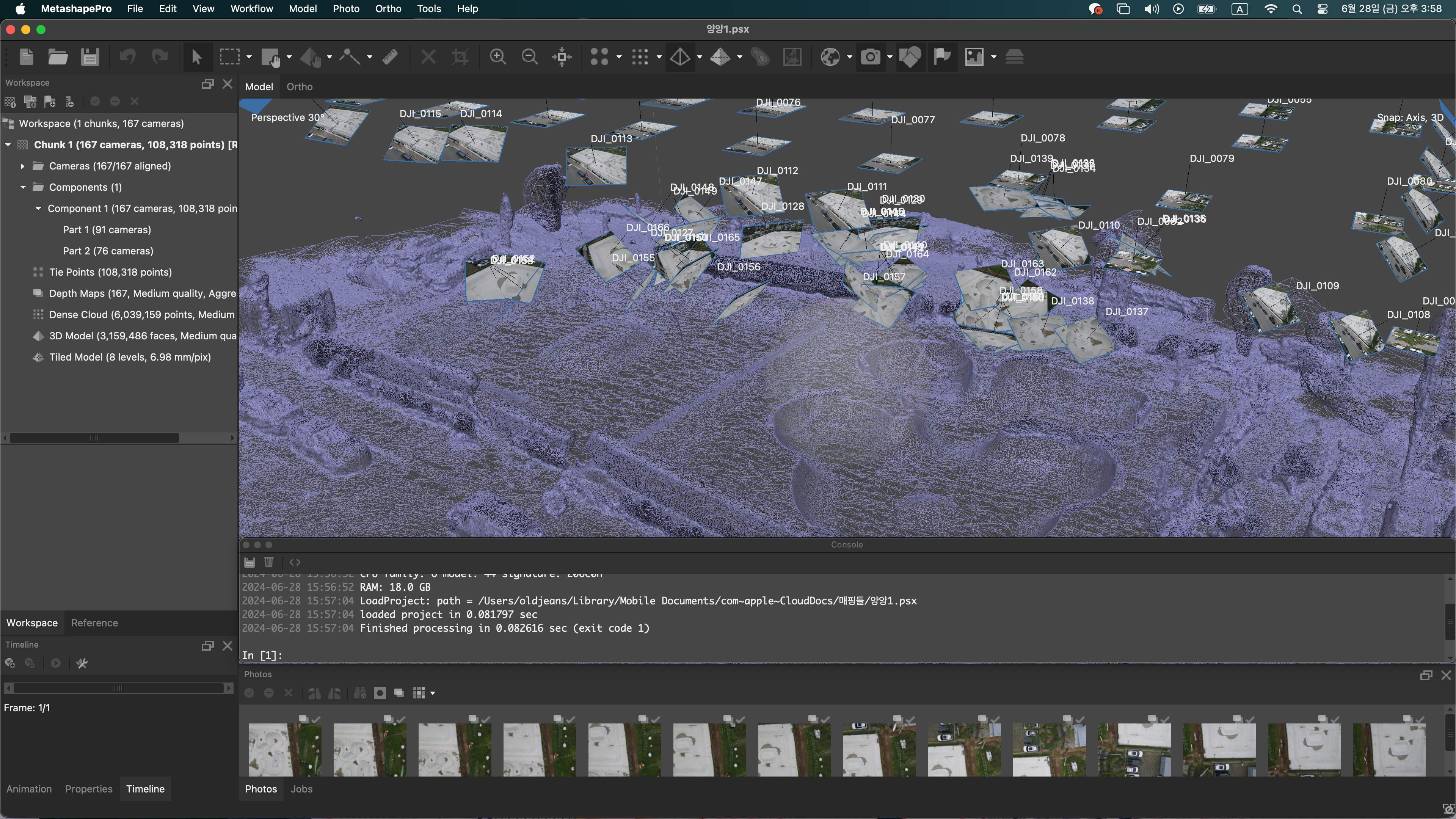Open the Animation tab
Screen dimensions: 1456x819
click(x=29, y=789)
